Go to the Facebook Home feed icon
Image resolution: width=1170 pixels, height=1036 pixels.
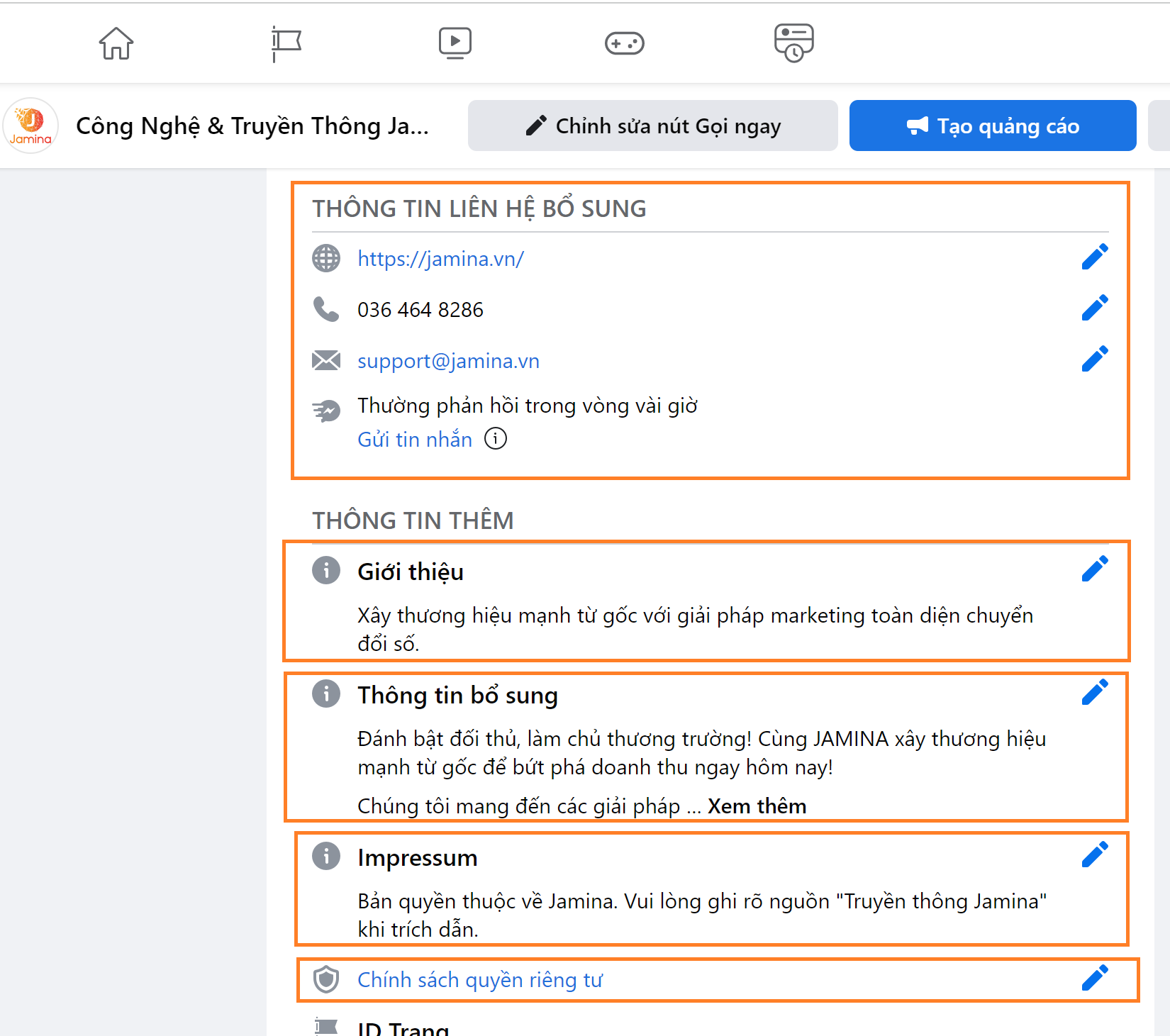click(x=116, y=43)
